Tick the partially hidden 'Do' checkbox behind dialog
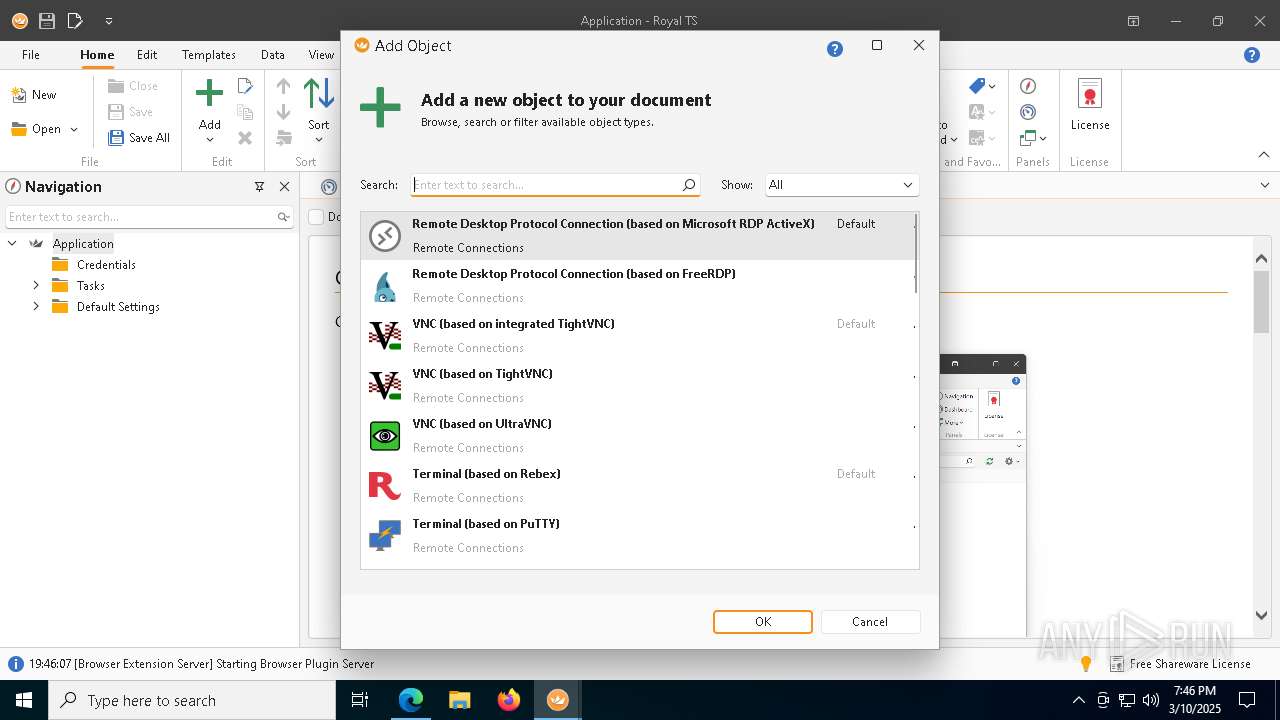1280x720 pixels. [316, 217]
